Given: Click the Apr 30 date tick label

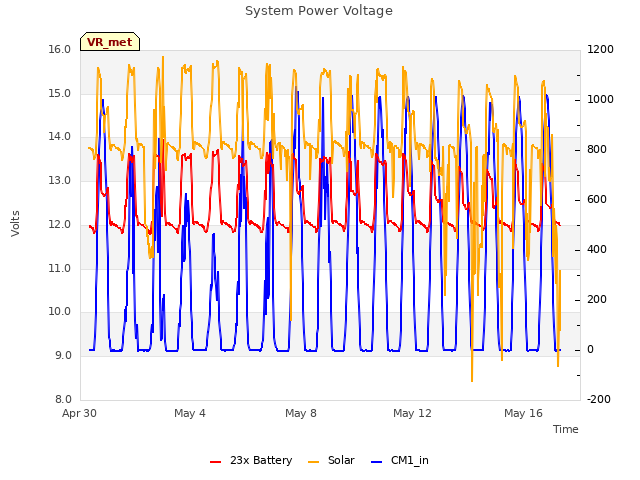Looking at the screenshot, I should [x=79, y=413].
